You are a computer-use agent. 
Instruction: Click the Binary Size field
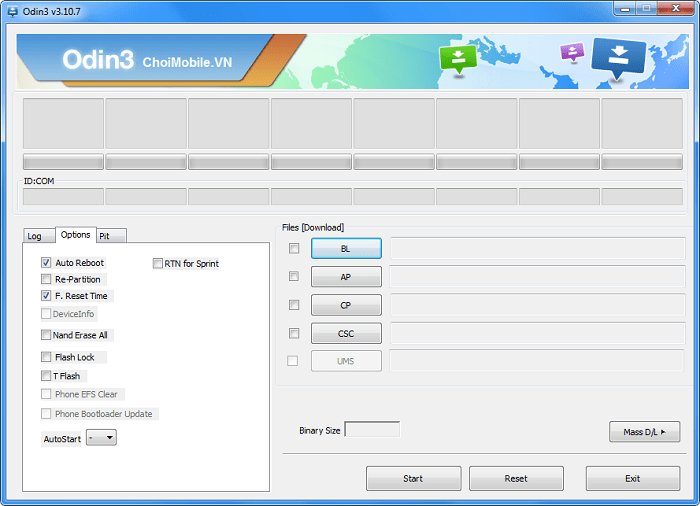point(372,430)
